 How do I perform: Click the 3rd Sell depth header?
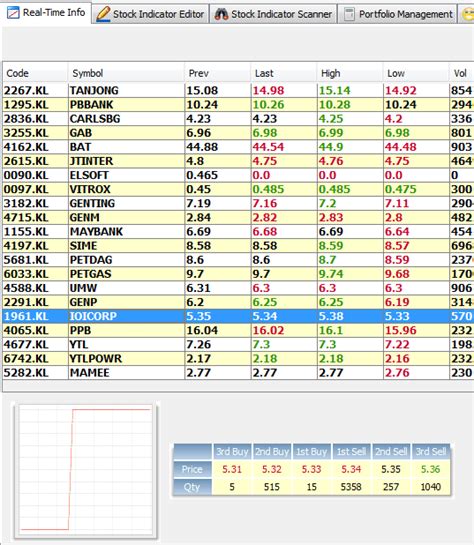431,452
